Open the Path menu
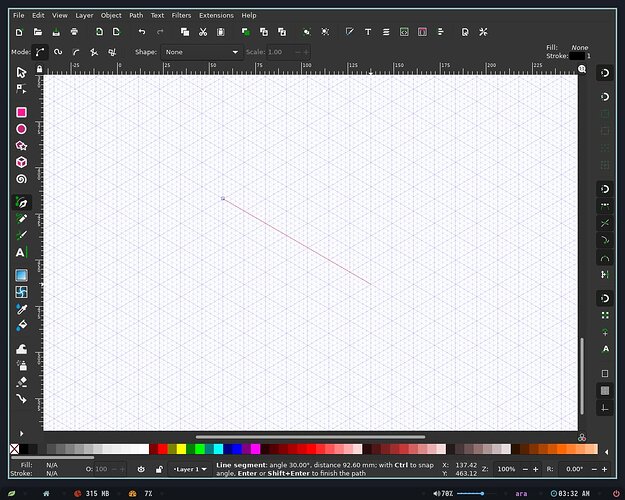Viewport: 625px width, 500px height. point(136,16)
